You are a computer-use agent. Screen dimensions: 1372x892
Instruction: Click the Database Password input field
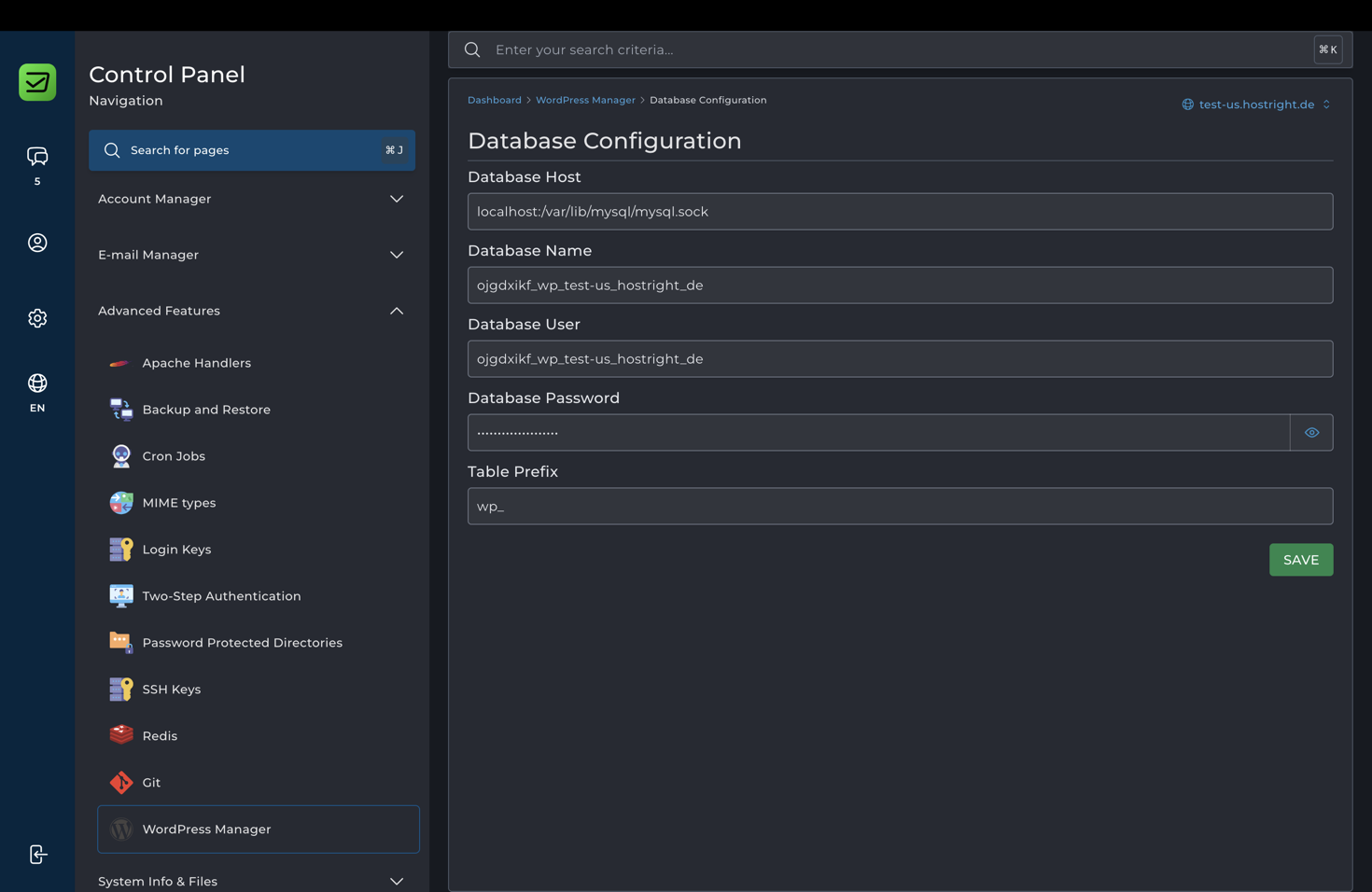coord(879,433)
